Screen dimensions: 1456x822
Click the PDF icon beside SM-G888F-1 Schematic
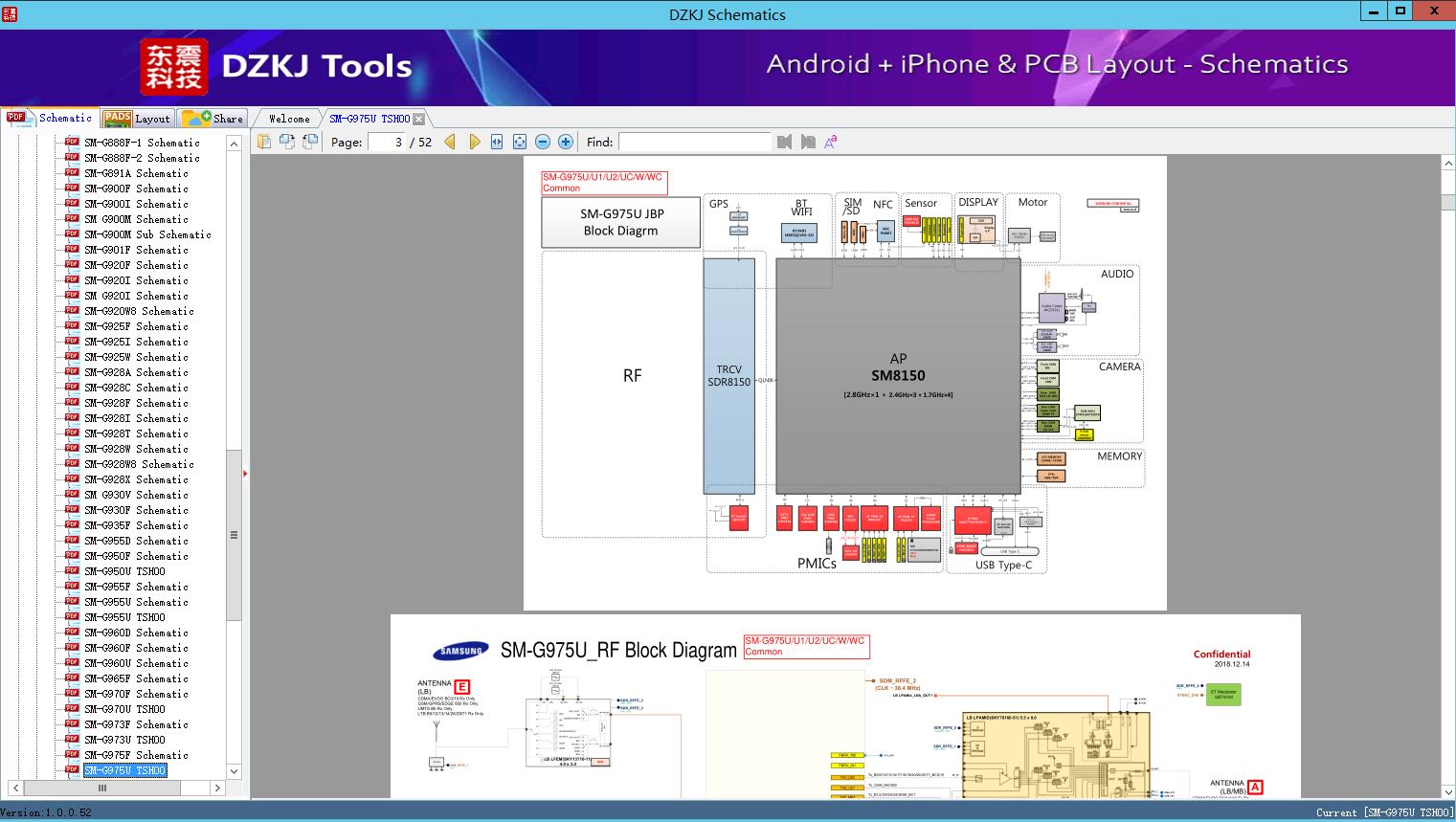[72, 142]
